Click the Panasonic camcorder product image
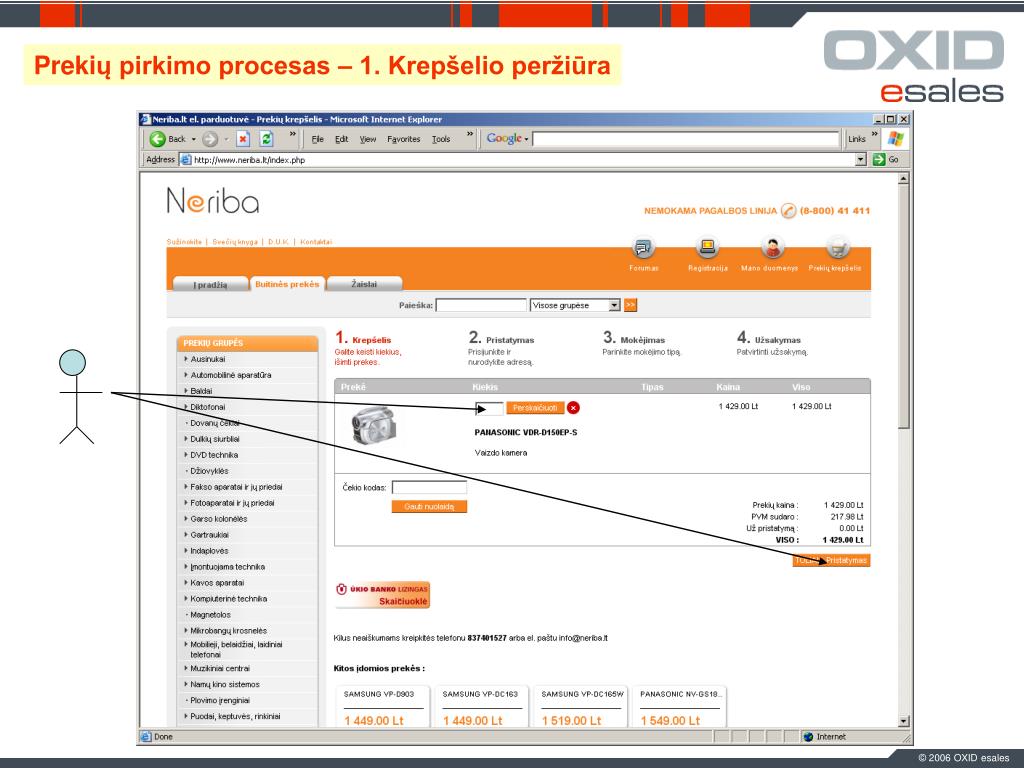This screenshot has height=768, width=1024. [x=373, y=425]
